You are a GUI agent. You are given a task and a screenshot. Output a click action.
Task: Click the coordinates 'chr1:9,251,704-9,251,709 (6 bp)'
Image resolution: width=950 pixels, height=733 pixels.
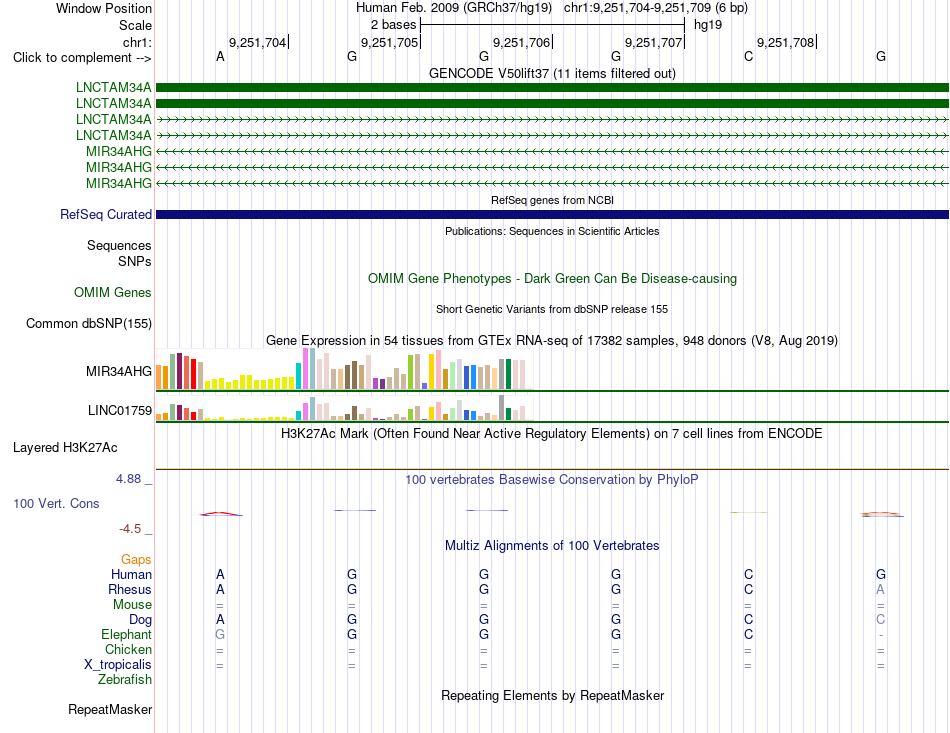[656, 8]
